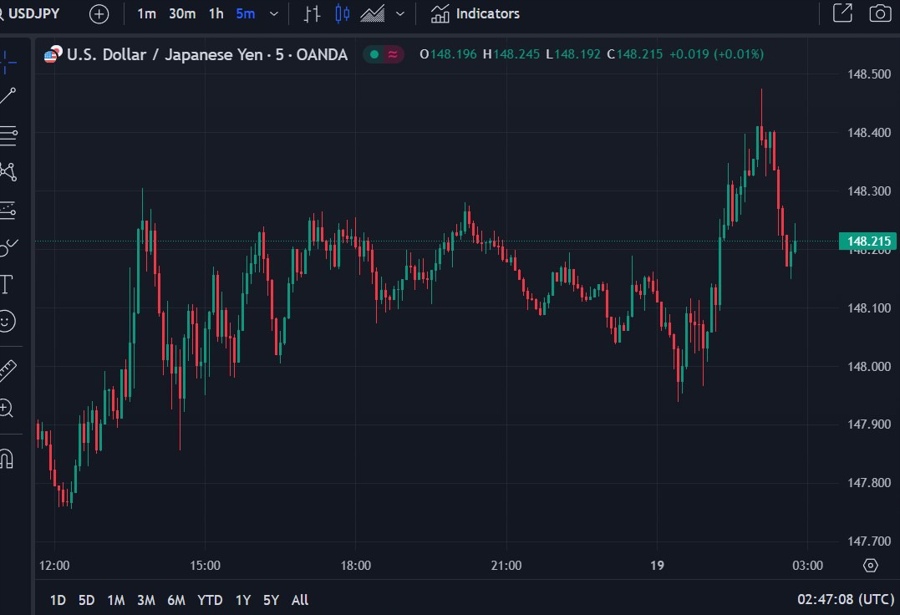Viewport: 900px width, 615px height.
Task: Choose the text annotation tool
Action: tap(7, 284)
